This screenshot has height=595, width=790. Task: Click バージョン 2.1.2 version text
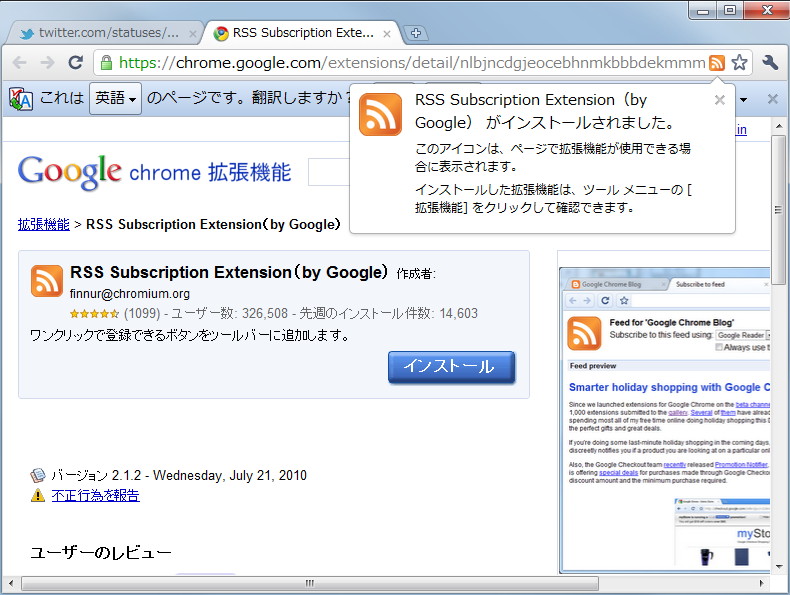[96, 475]
